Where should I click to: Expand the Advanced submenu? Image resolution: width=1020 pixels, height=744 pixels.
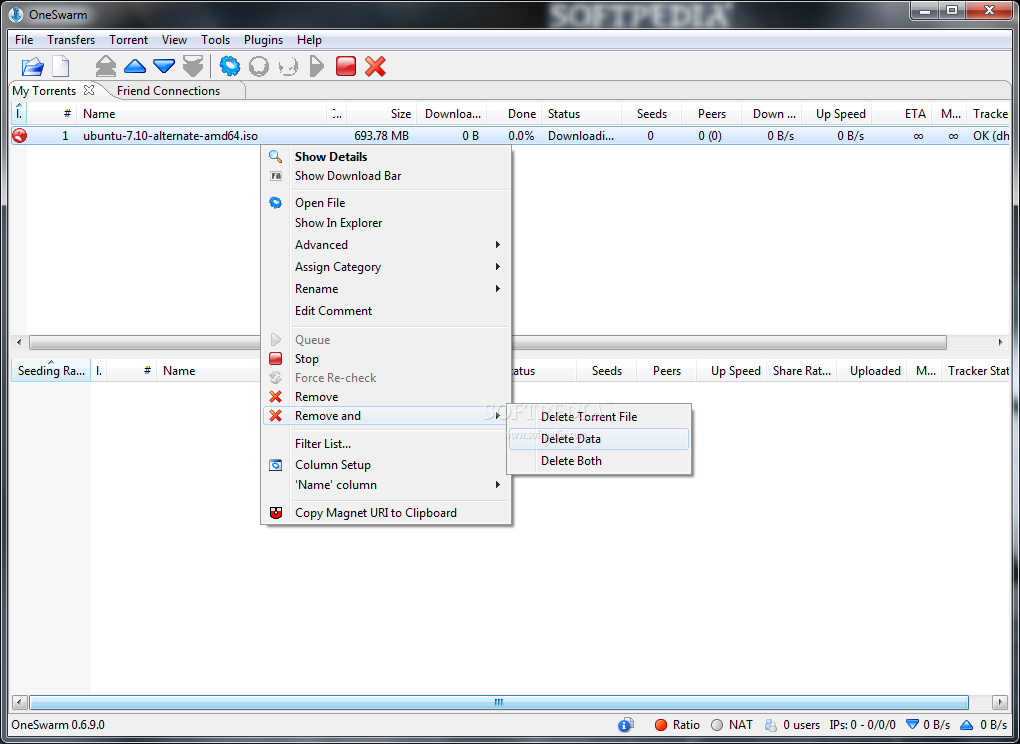tap(386, 245)
